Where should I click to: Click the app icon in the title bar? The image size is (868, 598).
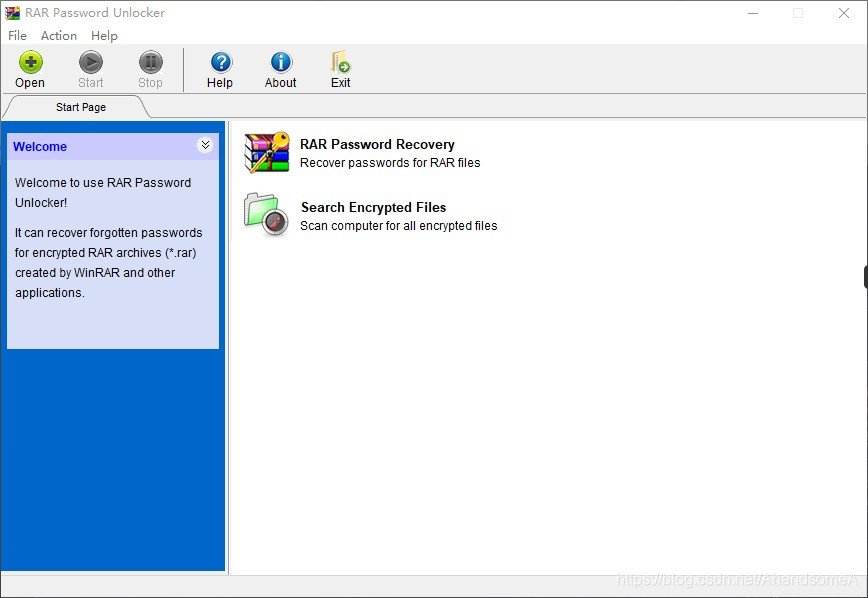[x=12, y=13]
